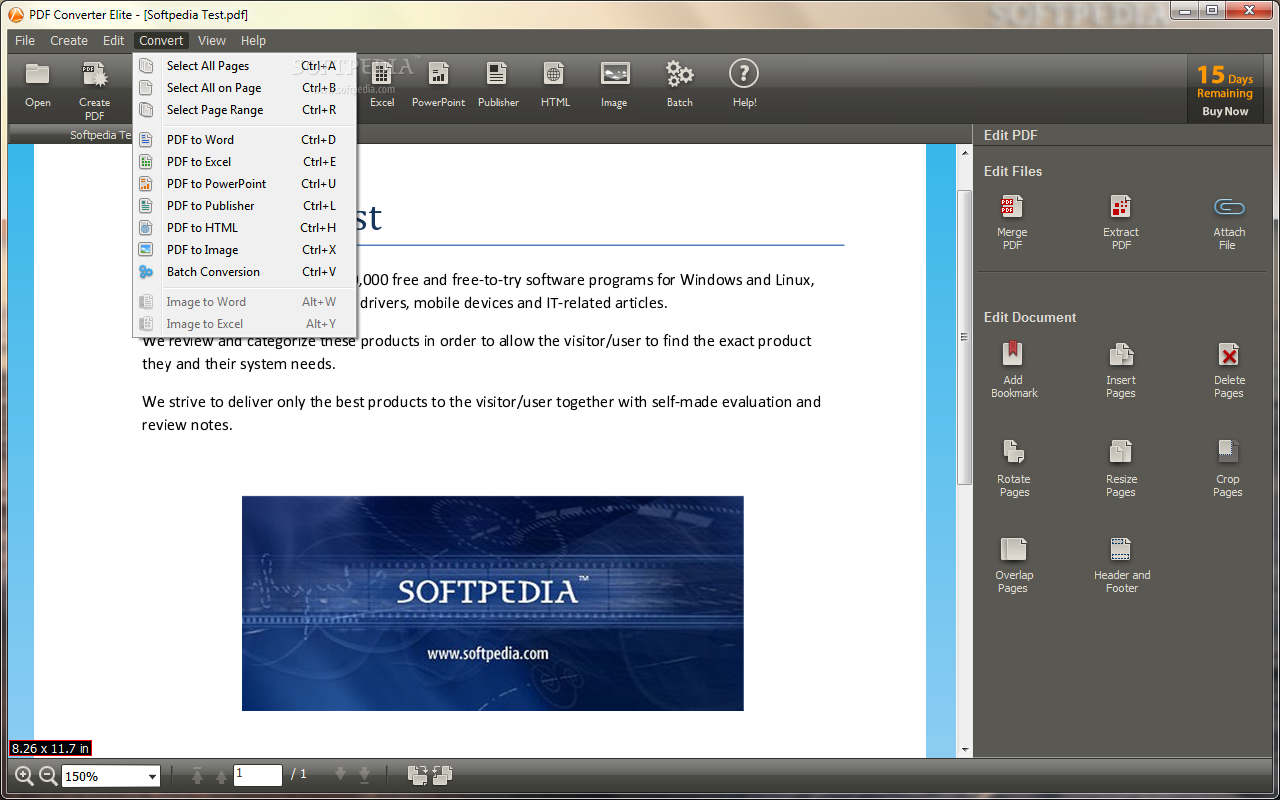Image resolution: width=1280 pixels, height=800 pixels.
Task: Select PDF to Image in the Convert menu
Action: click(x=245, y=250)
